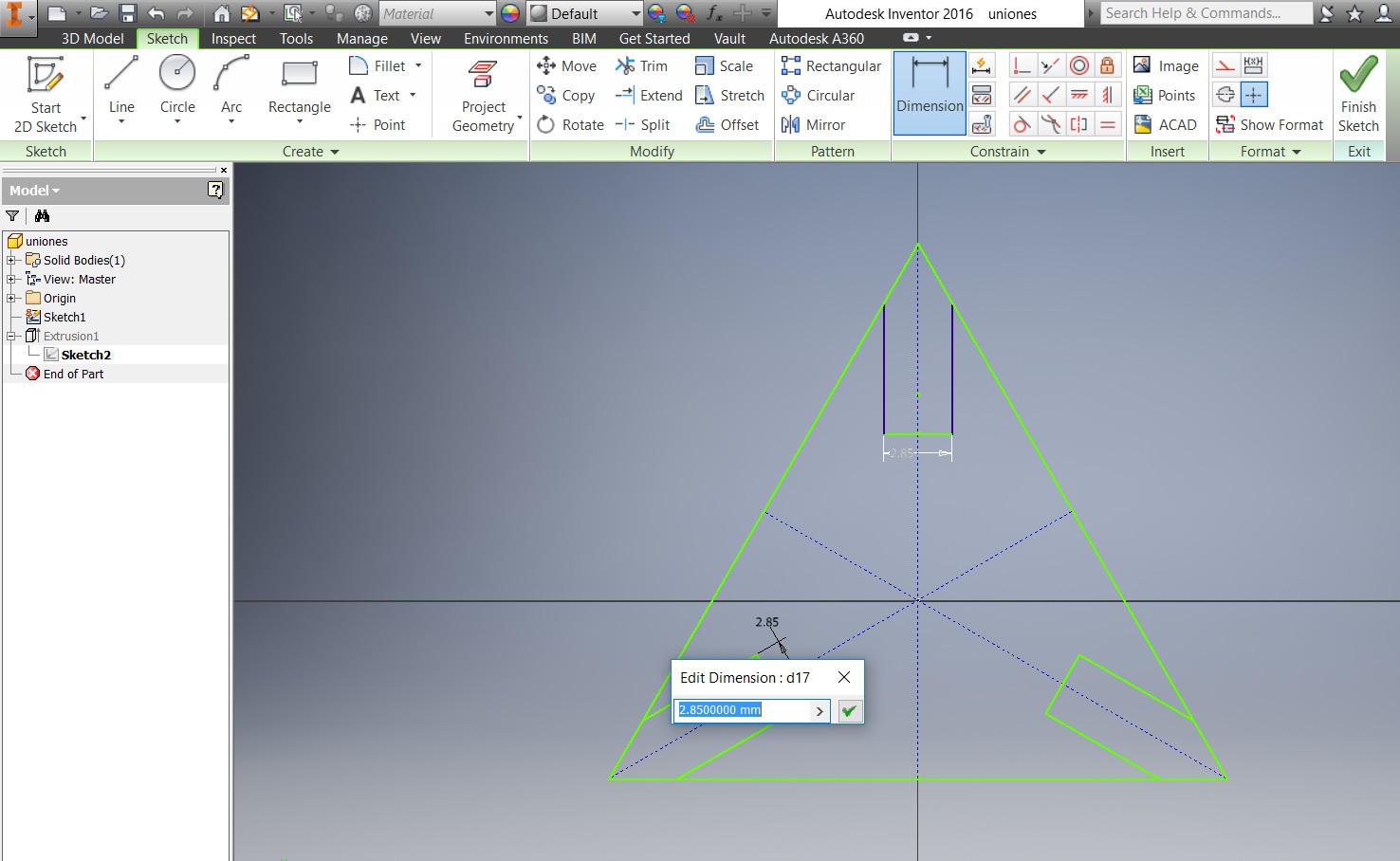Select the Concentric constraint icon
This screenshot has height=861, width=1400.
pyautogui.click(x=1078, y=65)
